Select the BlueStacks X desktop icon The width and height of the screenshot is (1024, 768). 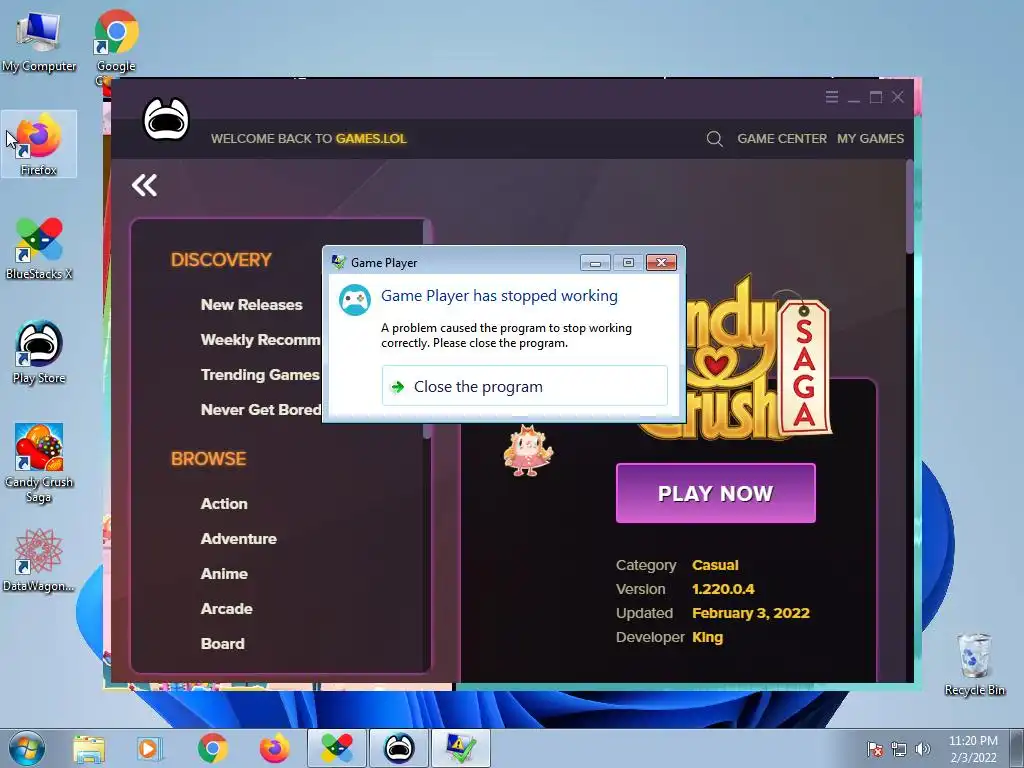(39, 248)
